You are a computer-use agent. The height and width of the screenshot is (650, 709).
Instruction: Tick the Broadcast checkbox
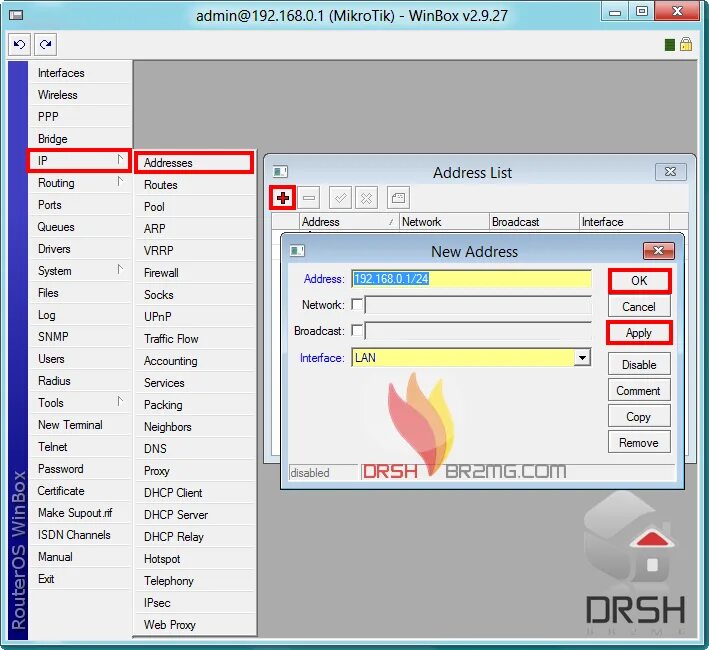[357, 330]
